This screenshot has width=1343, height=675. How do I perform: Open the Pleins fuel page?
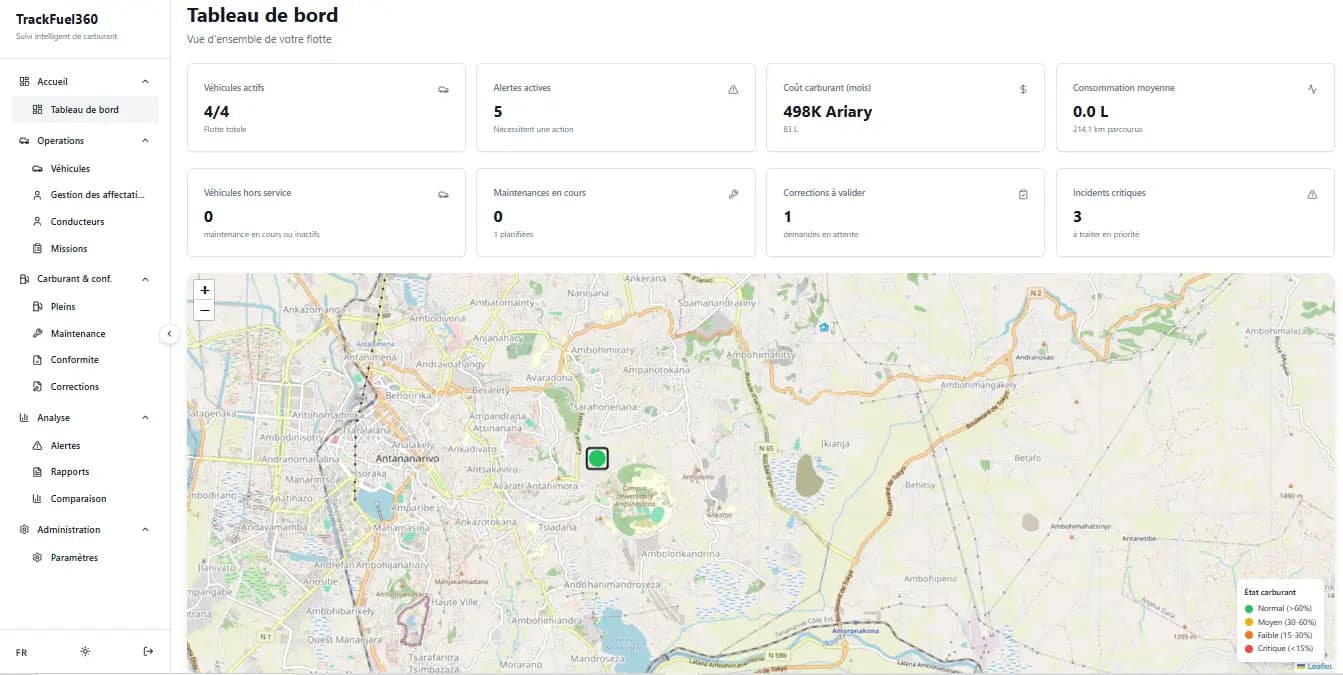click(85, 307)
